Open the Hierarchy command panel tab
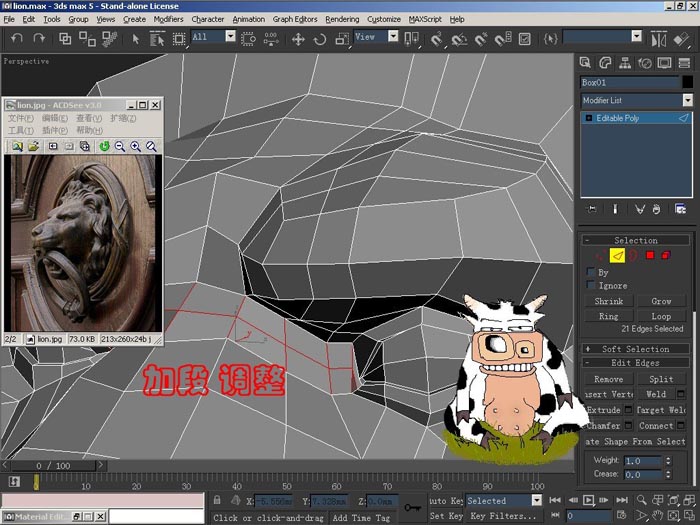The image size is (700, 525). pos(625,63)
